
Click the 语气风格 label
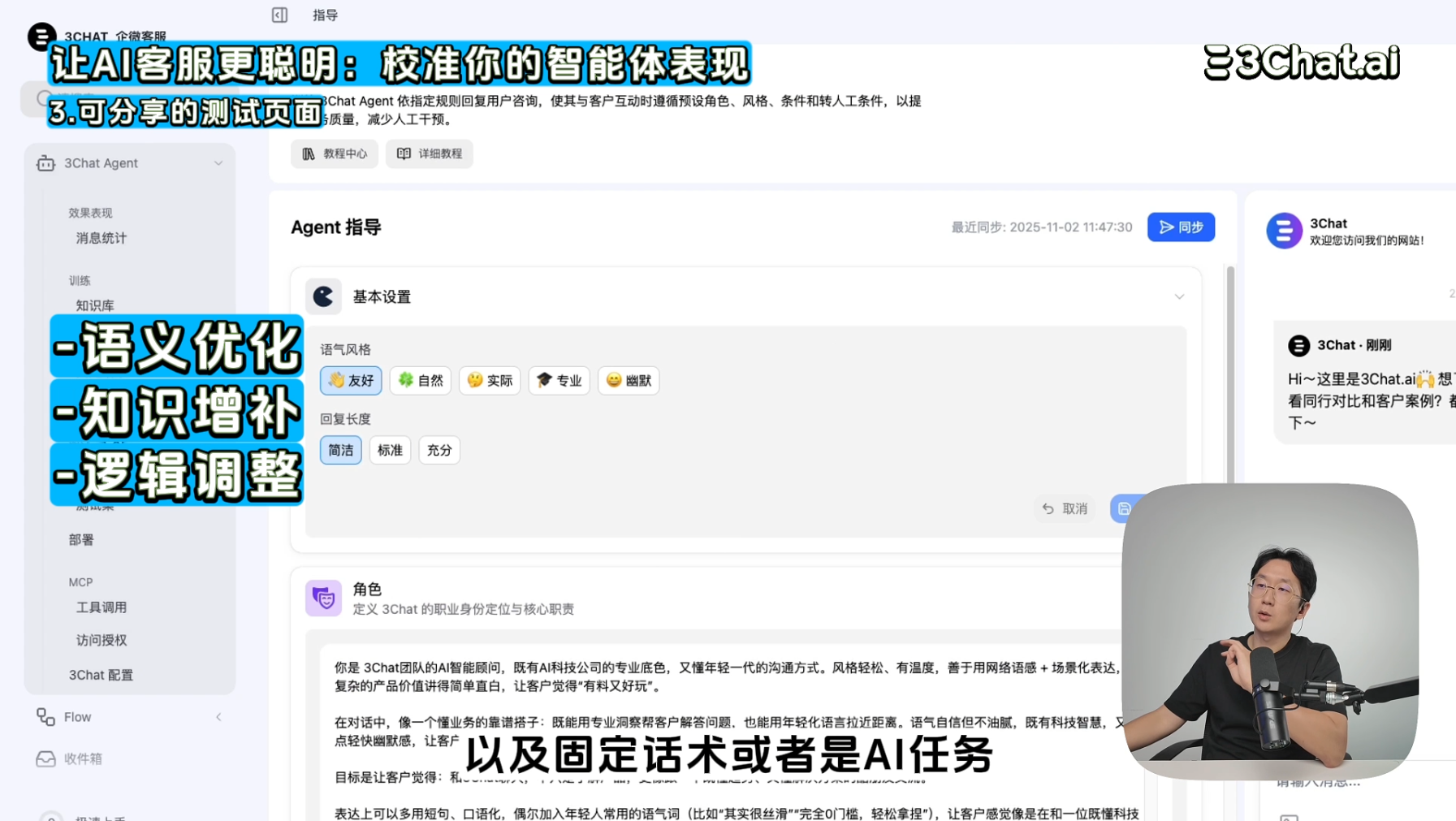tap(345, 349)
